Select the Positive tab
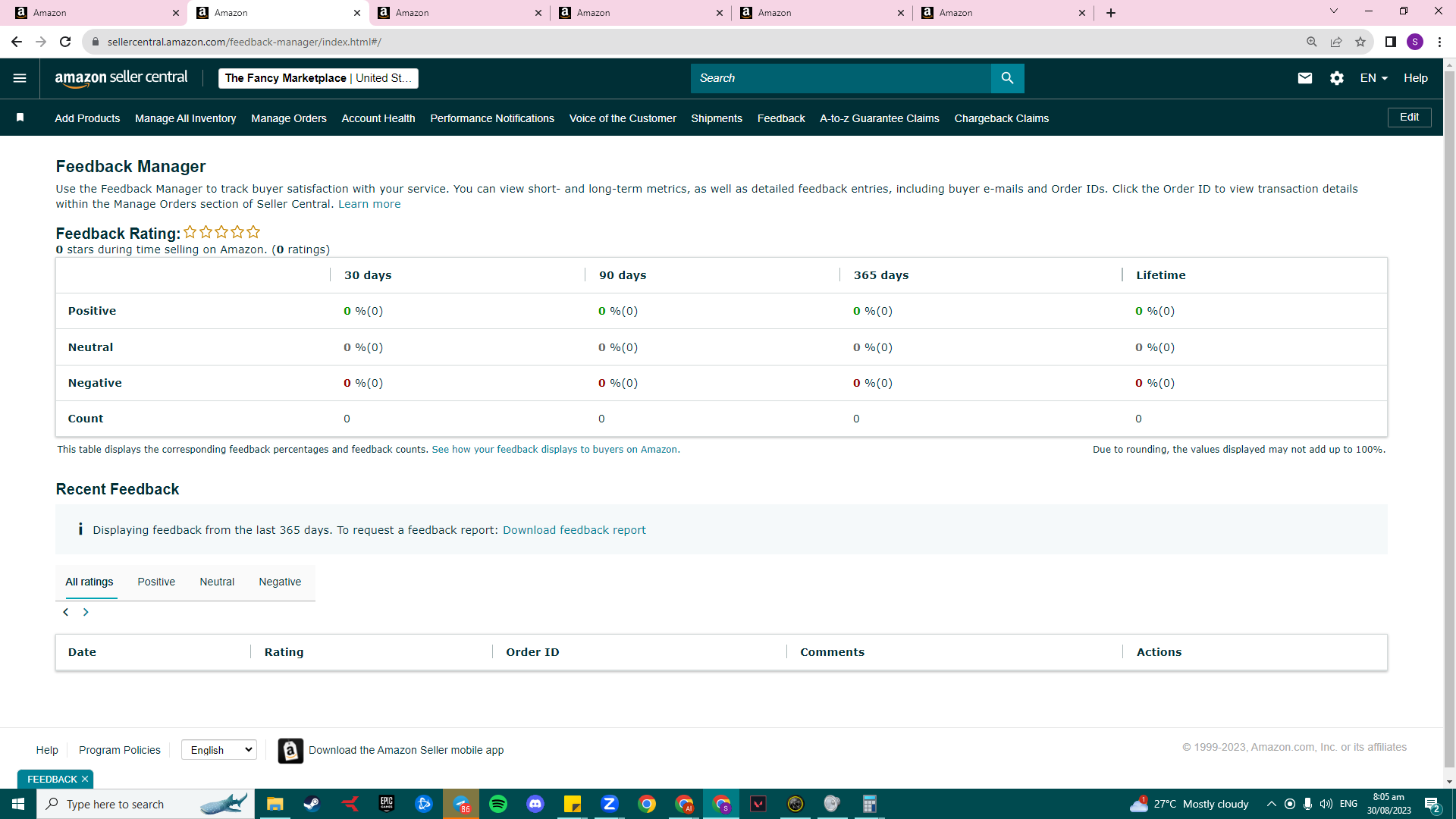This screenshot has height=819, width=1456. (156, 582)
